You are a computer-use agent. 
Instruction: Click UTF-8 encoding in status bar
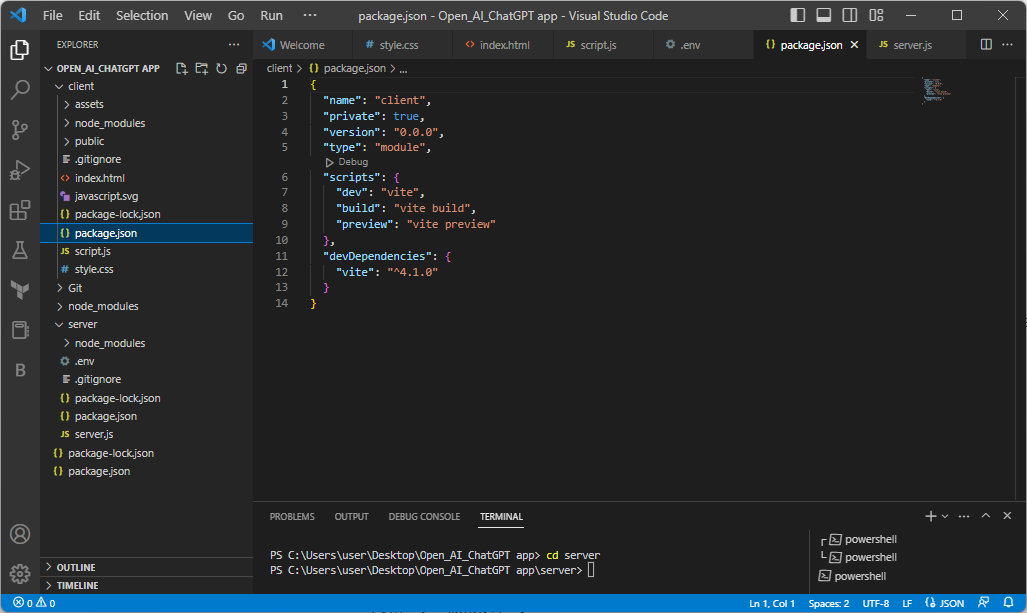(876, 603)
